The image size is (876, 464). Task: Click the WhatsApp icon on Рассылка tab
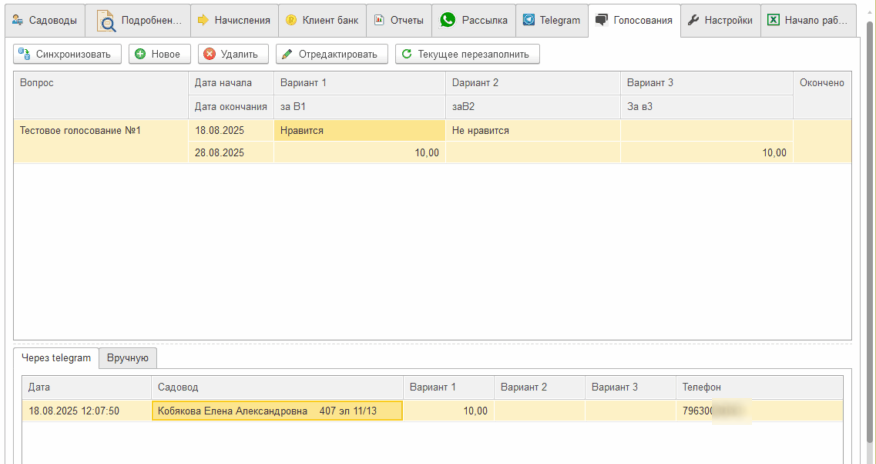tap(447, 20)
